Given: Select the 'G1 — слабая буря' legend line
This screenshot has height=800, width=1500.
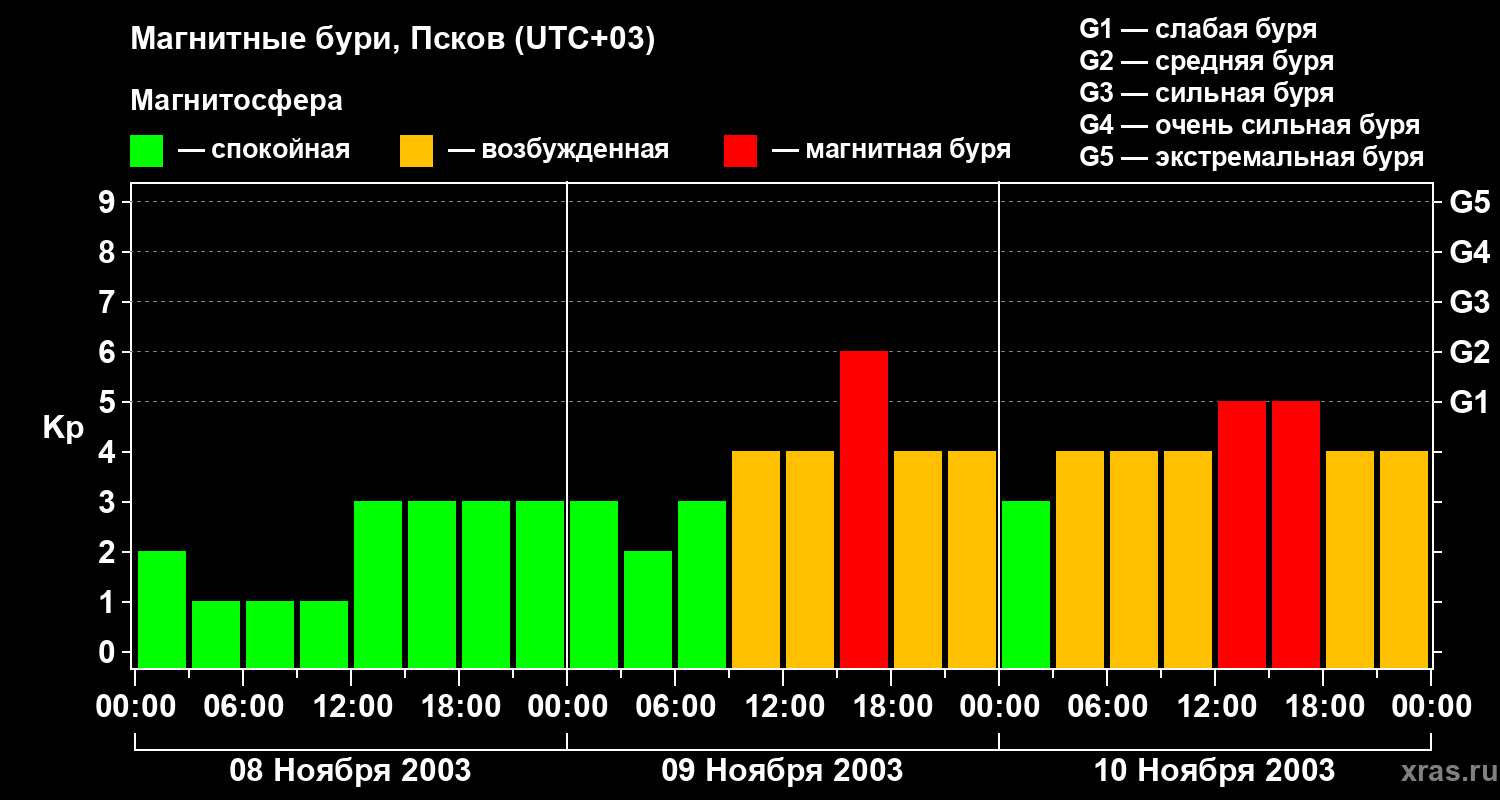Looking at the screenshot, I should click(1198, 29).
